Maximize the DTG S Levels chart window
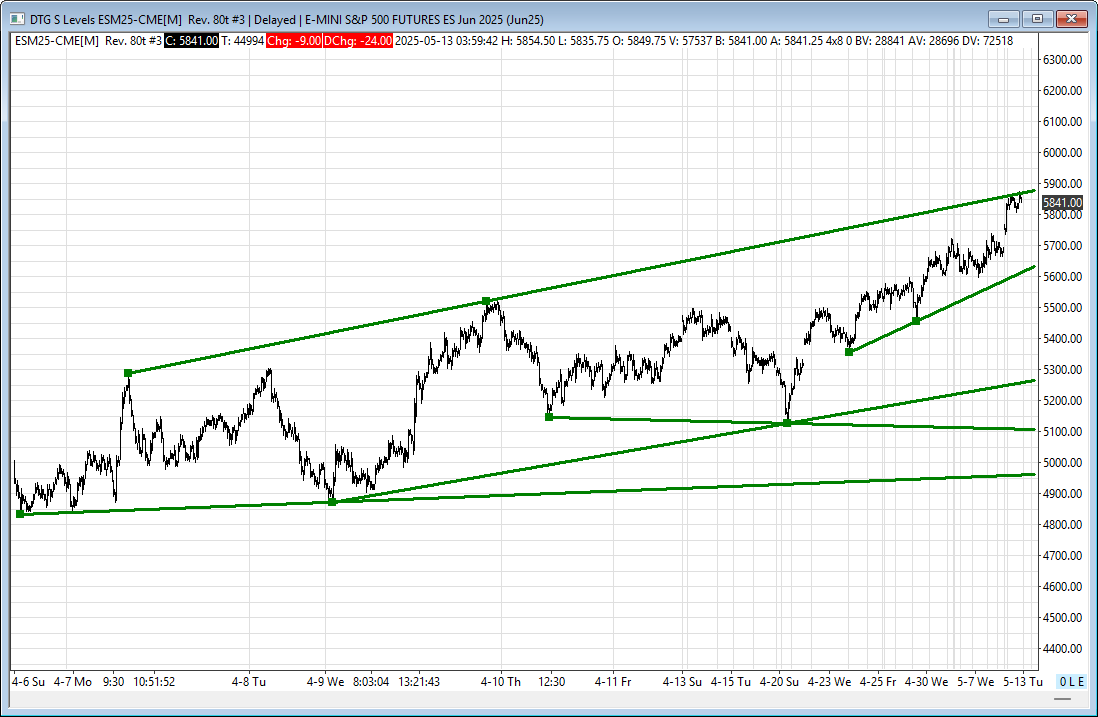This screenshot has height=717, width=1098. point(1038,19)
